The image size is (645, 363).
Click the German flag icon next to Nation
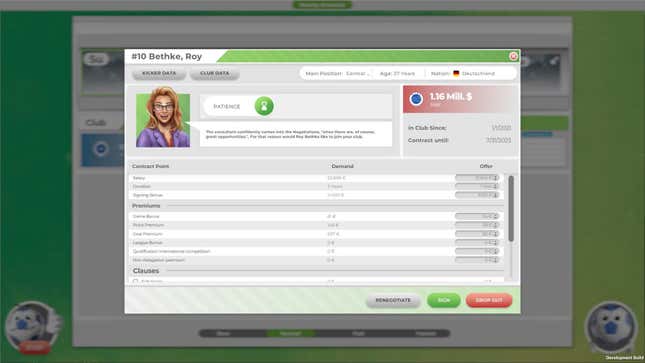pyautogui.click(x=456, y=73)
